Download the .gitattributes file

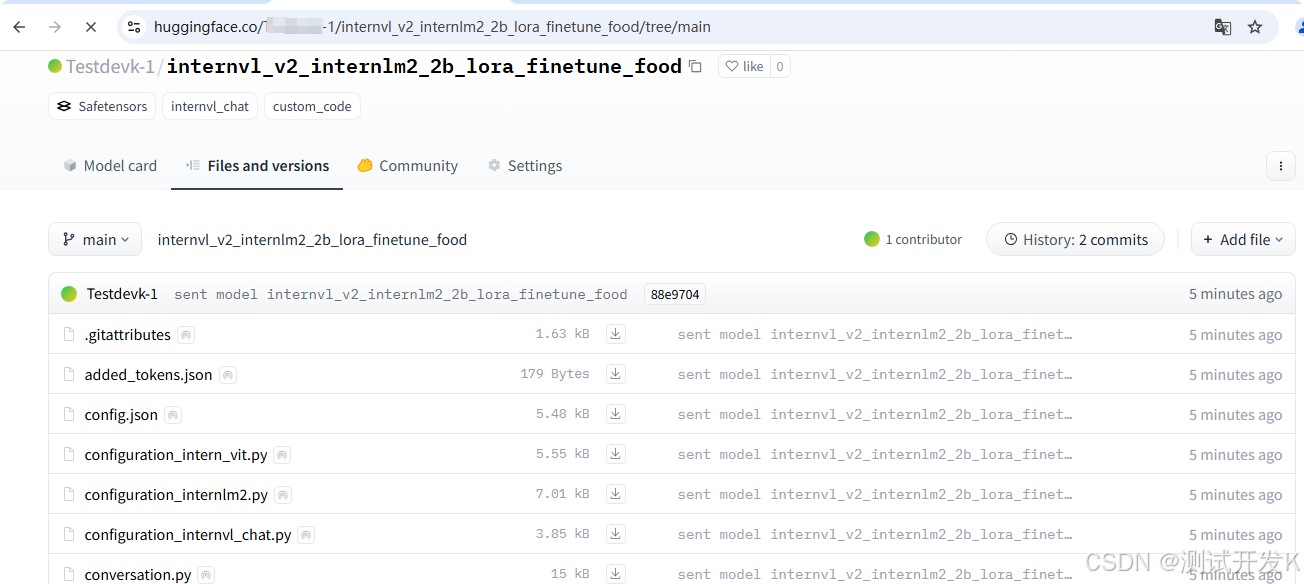coord(616,334)
